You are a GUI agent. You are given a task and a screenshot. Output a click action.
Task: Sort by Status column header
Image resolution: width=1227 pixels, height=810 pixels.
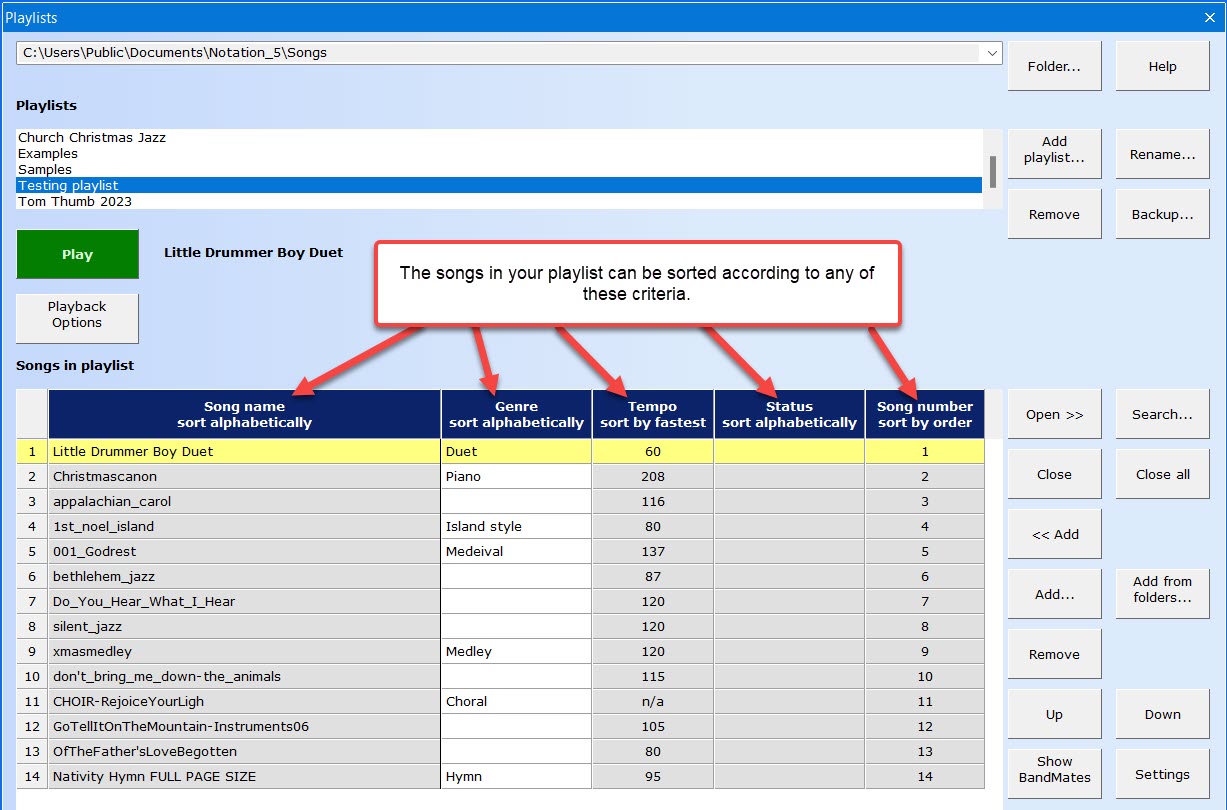[789, 414]
